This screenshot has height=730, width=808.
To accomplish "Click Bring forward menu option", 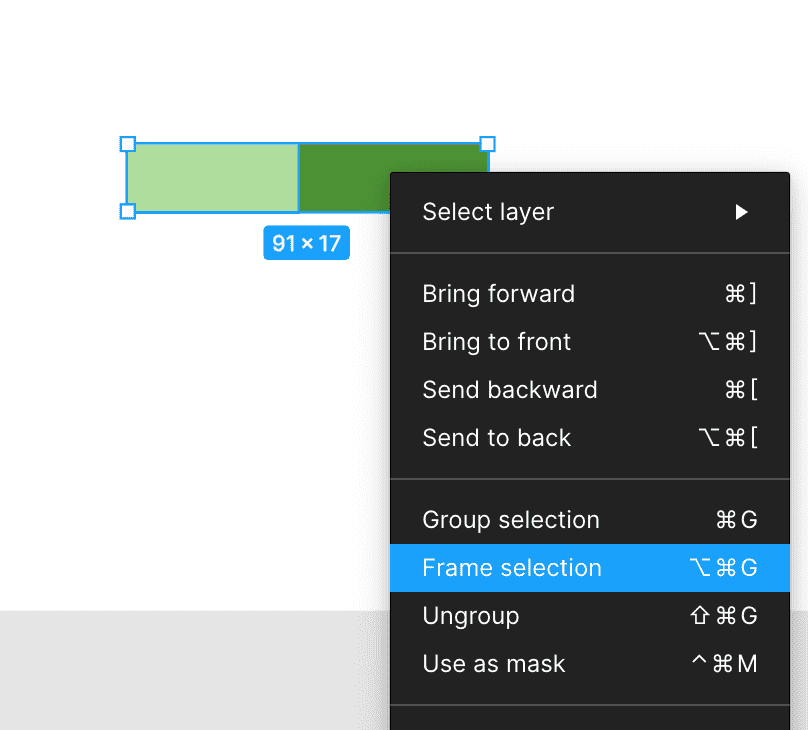I will pyautogui.click(x=498, y=294).
